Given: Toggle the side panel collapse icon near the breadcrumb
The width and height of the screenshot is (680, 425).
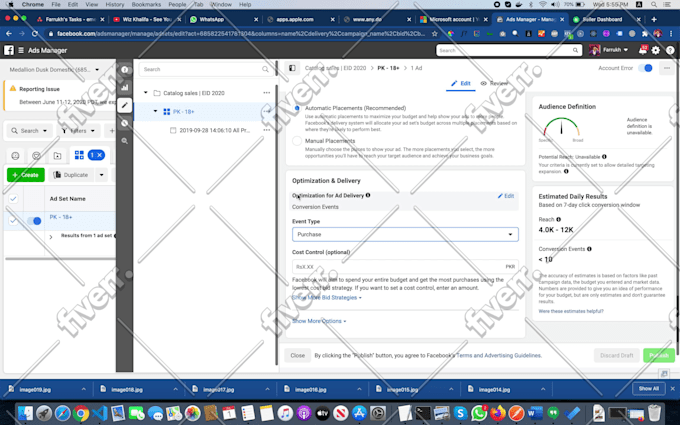Looking at the screenshot, I should tap(292, 68).
